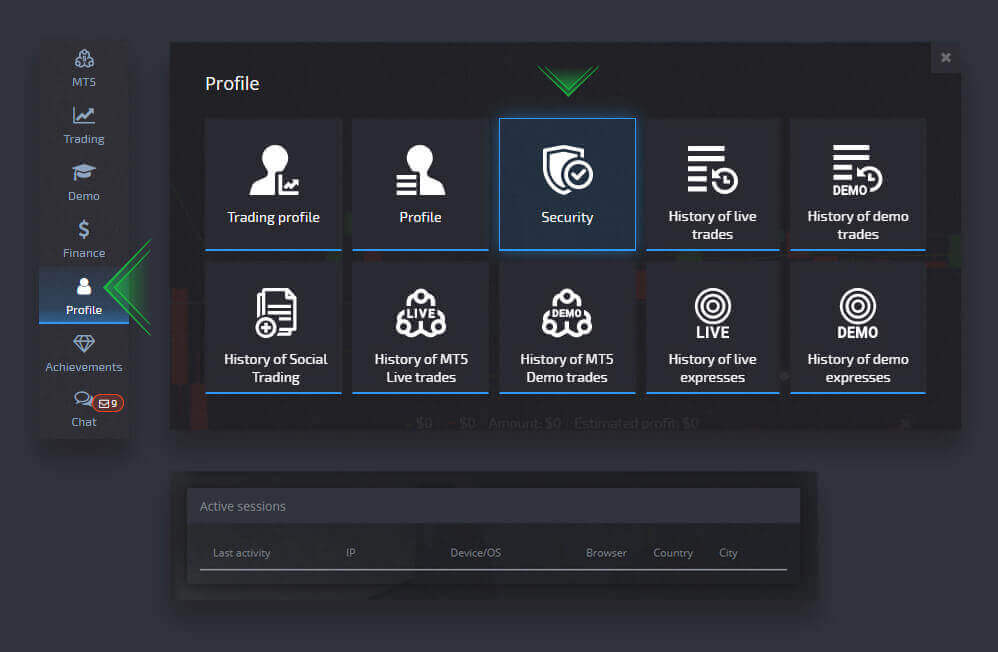Close the Profile panel
Image resolution: width=998 pixels, height=652 pixels.
946,58
